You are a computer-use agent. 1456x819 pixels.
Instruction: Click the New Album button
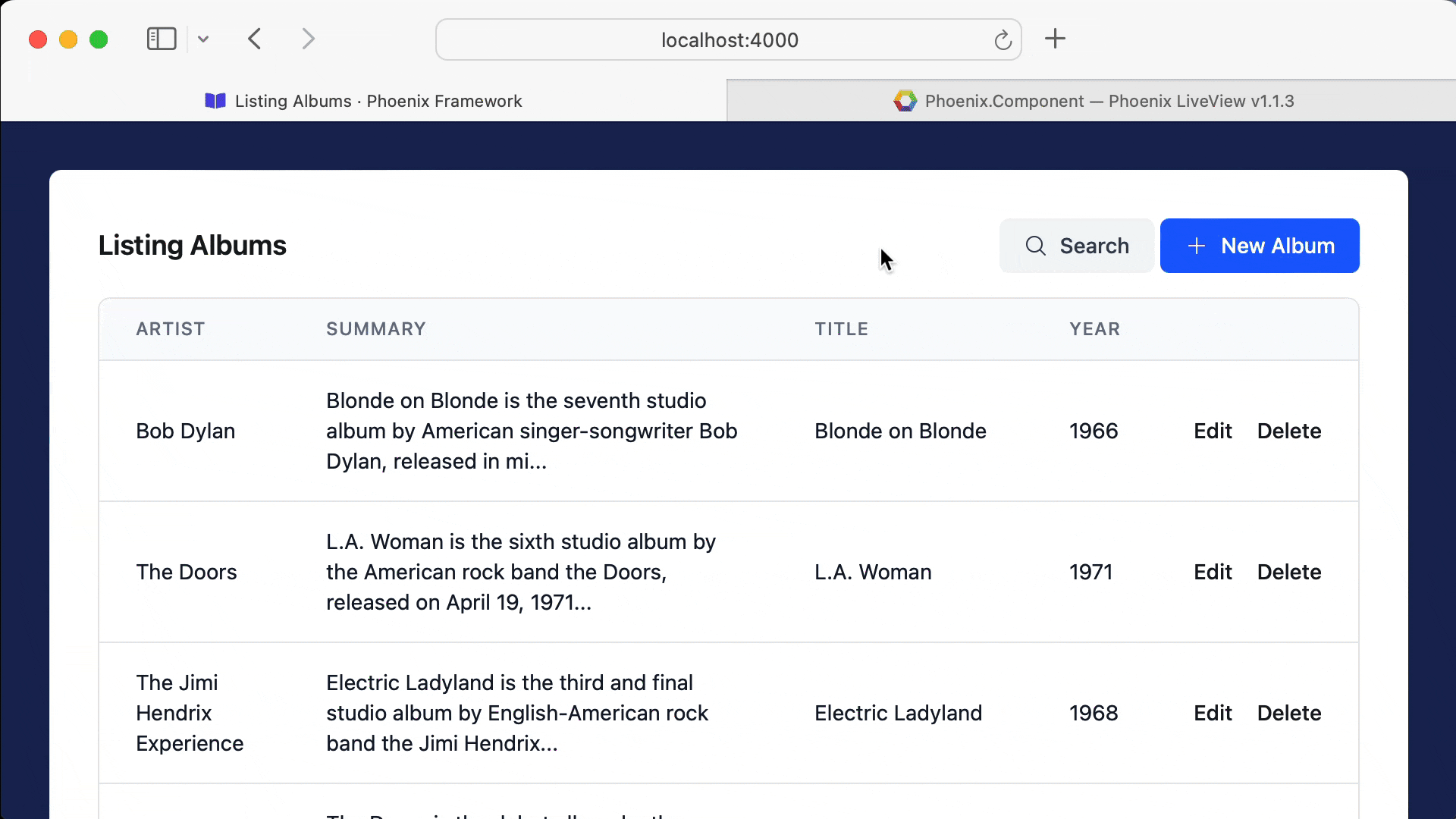tap(1260, 246)
